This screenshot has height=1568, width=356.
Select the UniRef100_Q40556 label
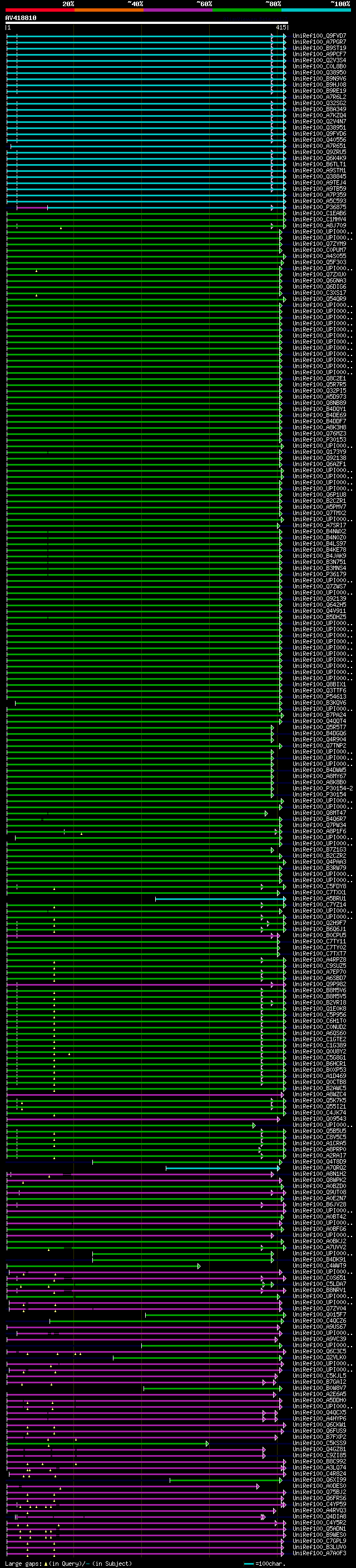tap(319, 140)
